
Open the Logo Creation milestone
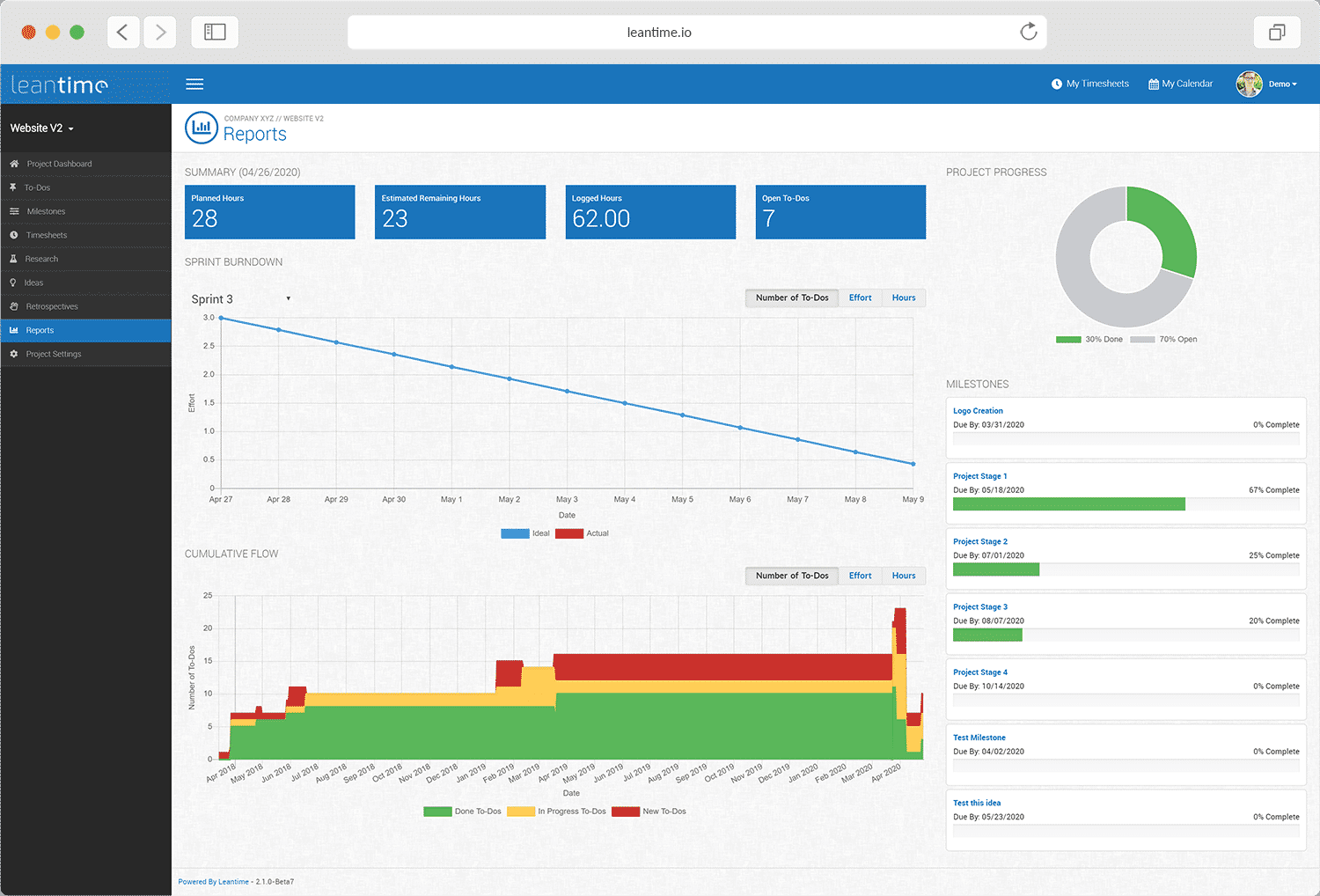tap(978, 410)
